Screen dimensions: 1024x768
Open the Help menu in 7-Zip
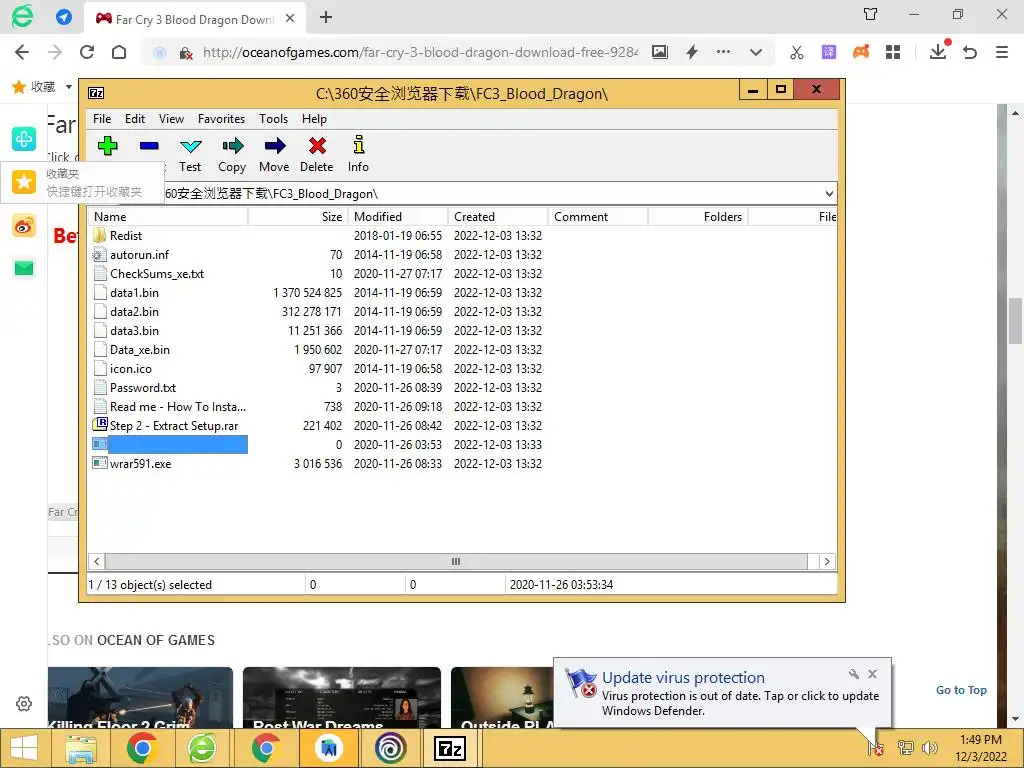pos(314,119)
